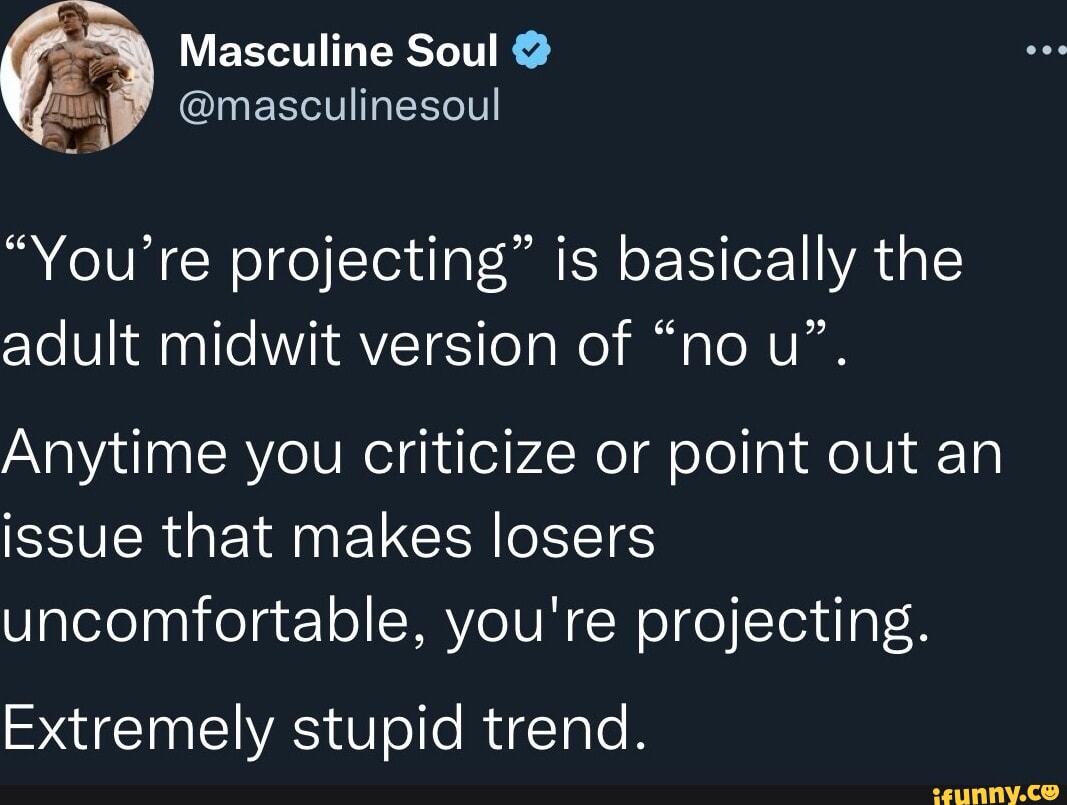The height and width of the screenshot is (805, 1067).
Task: Open the Masculine Soul display name
Action: tap(338, 51)
